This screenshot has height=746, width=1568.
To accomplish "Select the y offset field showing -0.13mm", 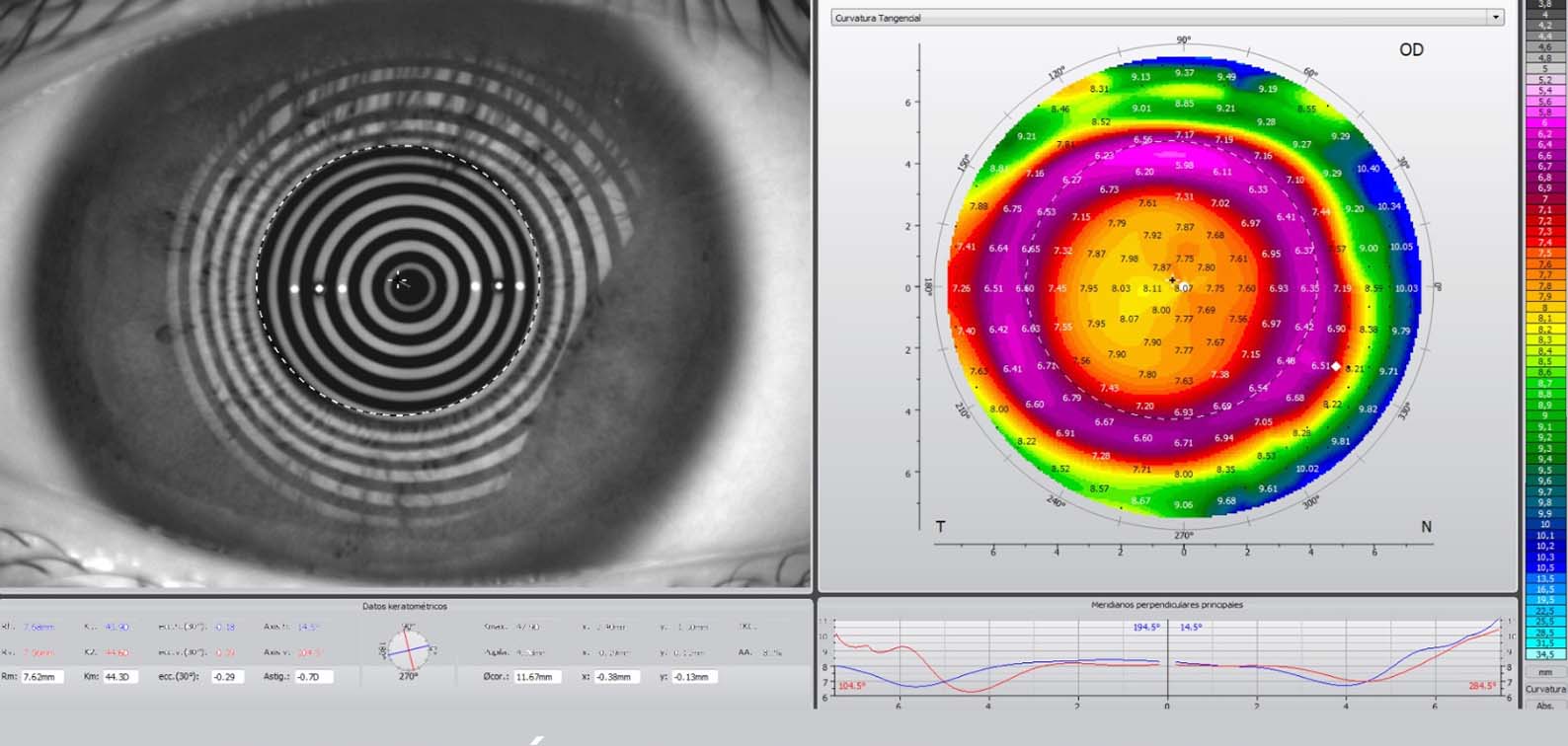I will click(x=694, y=677).
